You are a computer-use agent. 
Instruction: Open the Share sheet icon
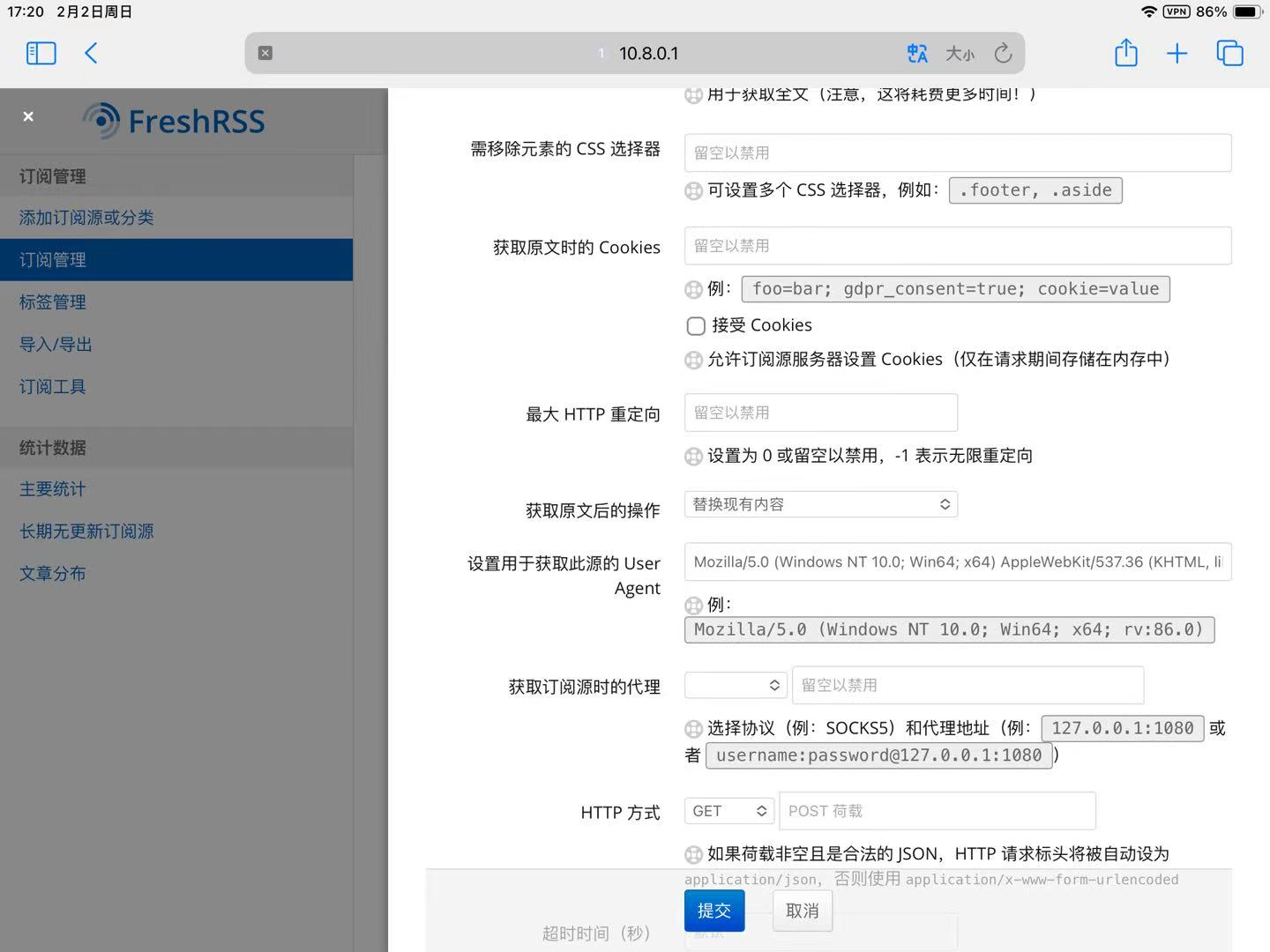click(x=1125, y=53)
